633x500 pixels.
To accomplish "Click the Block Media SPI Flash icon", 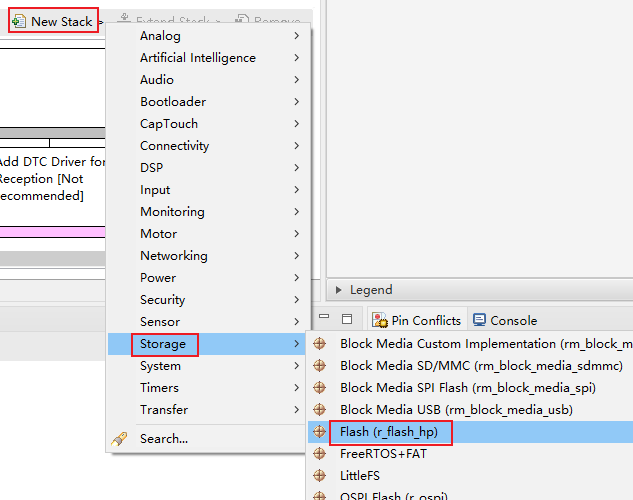I will click(x=320, y=388).
